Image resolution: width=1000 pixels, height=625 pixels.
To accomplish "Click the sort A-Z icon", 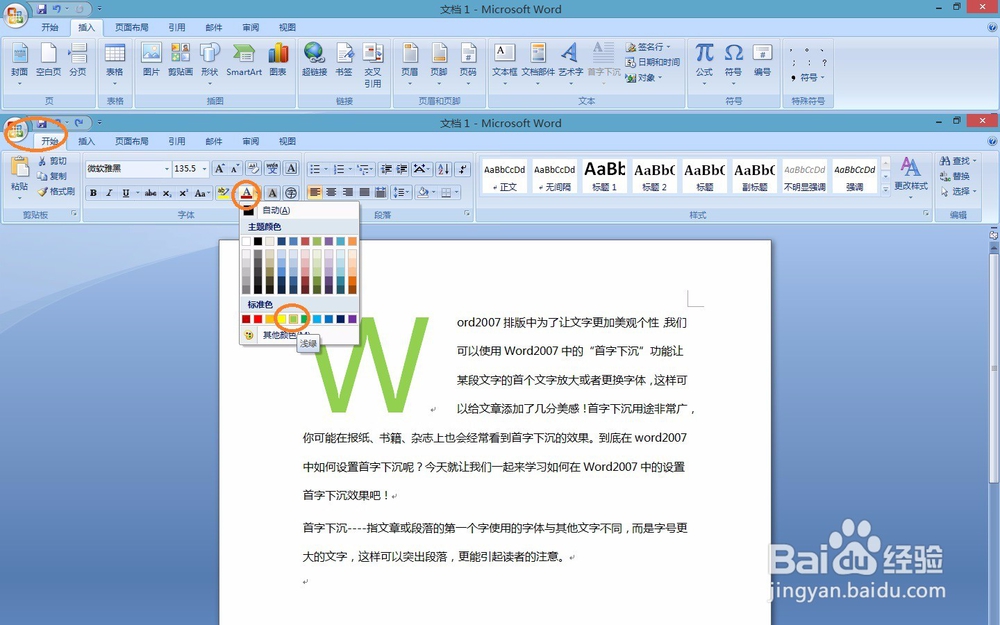I will tap(444, 168).
